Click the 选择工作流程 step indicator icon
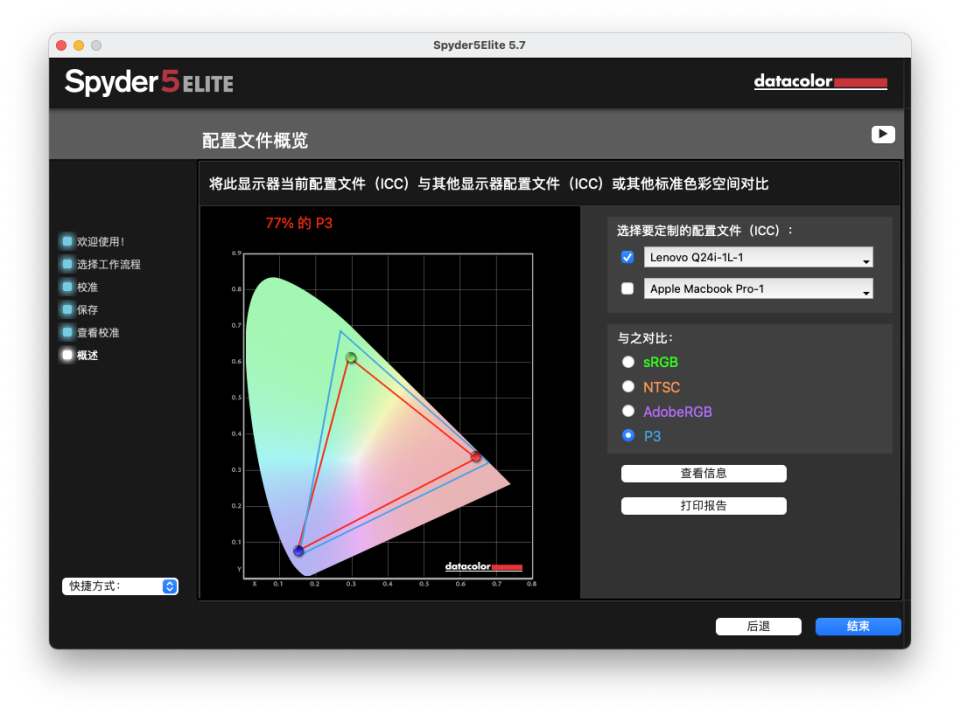 67,264
